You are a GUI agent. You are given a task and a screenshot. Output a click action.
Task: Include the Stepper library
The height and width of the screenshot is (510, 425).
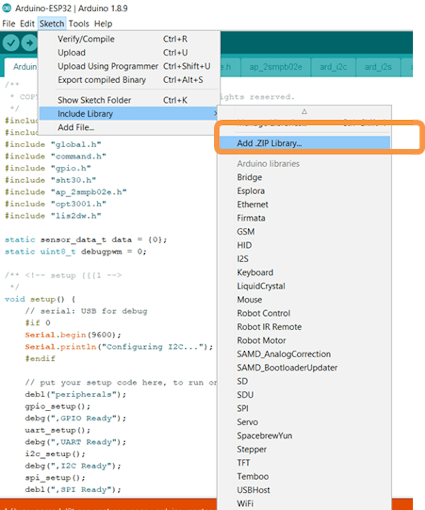(305, 449)
